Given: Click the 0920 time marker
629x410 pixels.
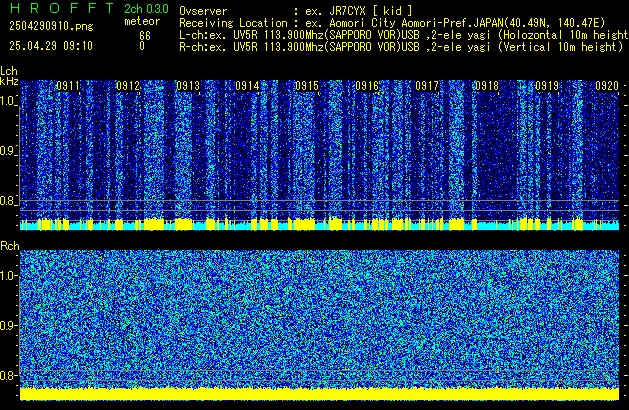Looking at the screenshot, I should click(607, 86).
